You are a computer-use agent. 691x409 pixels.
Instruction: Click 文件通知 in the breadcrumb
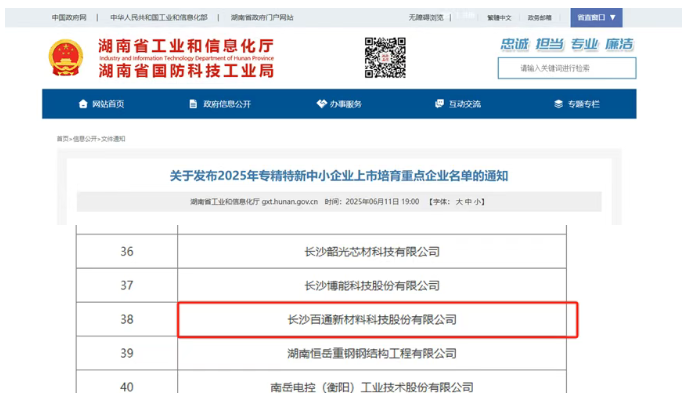113,139
